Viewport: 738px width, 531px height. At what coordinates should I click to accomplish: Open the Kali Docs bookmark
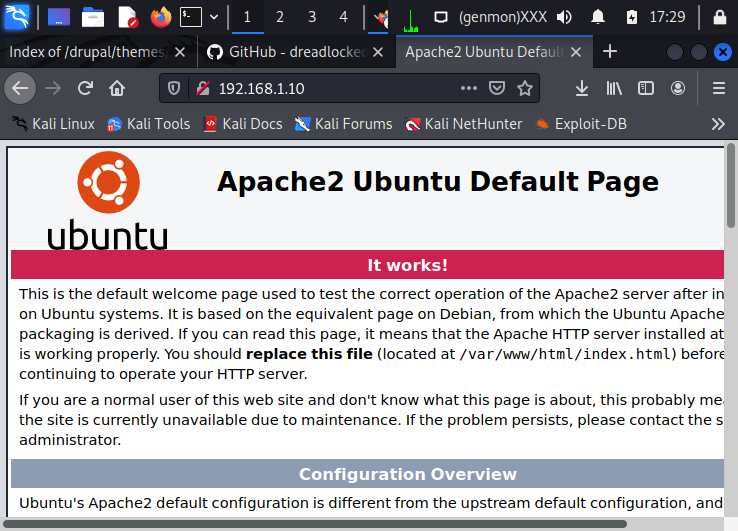point(243,124)
